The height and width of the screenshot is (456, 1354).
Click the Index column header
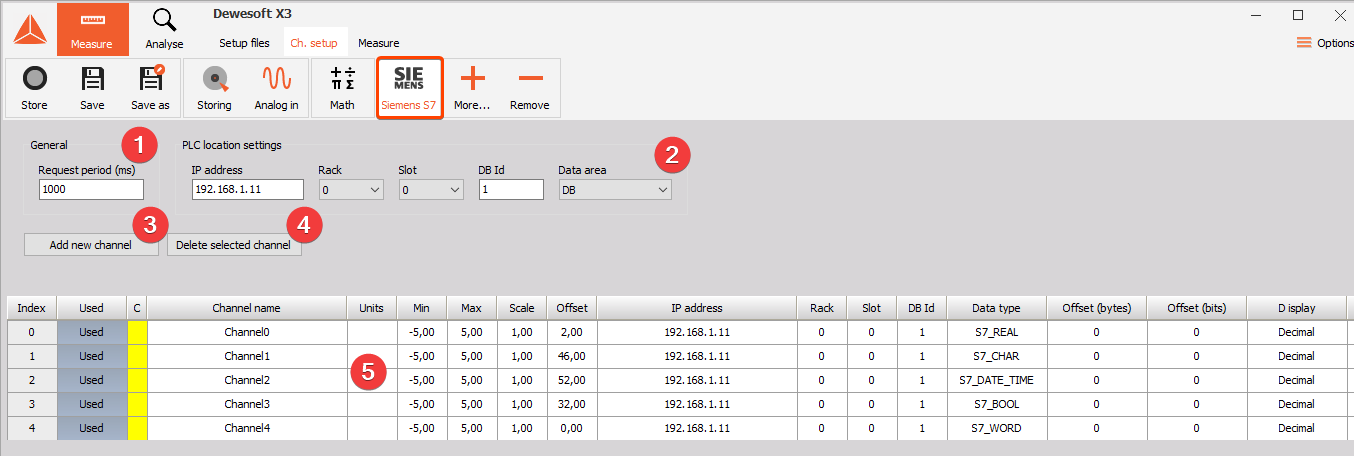[x=32, y=308]
